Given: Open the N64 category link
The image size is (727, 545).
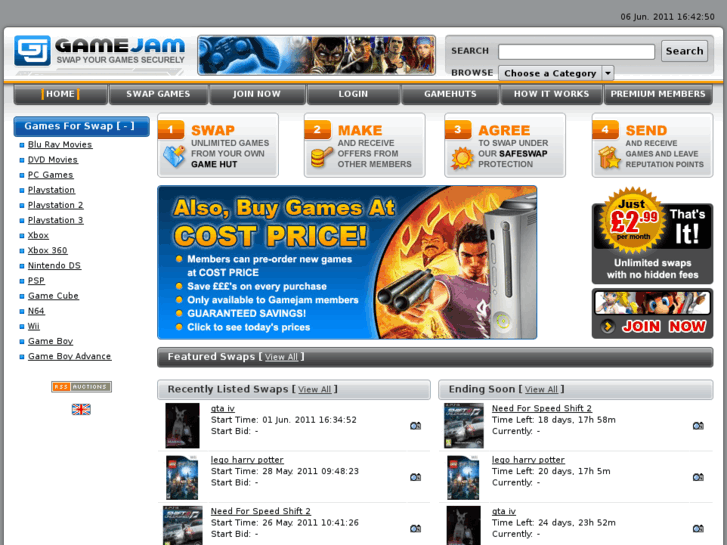Looking at the screenshot, I should coord(36,311).
